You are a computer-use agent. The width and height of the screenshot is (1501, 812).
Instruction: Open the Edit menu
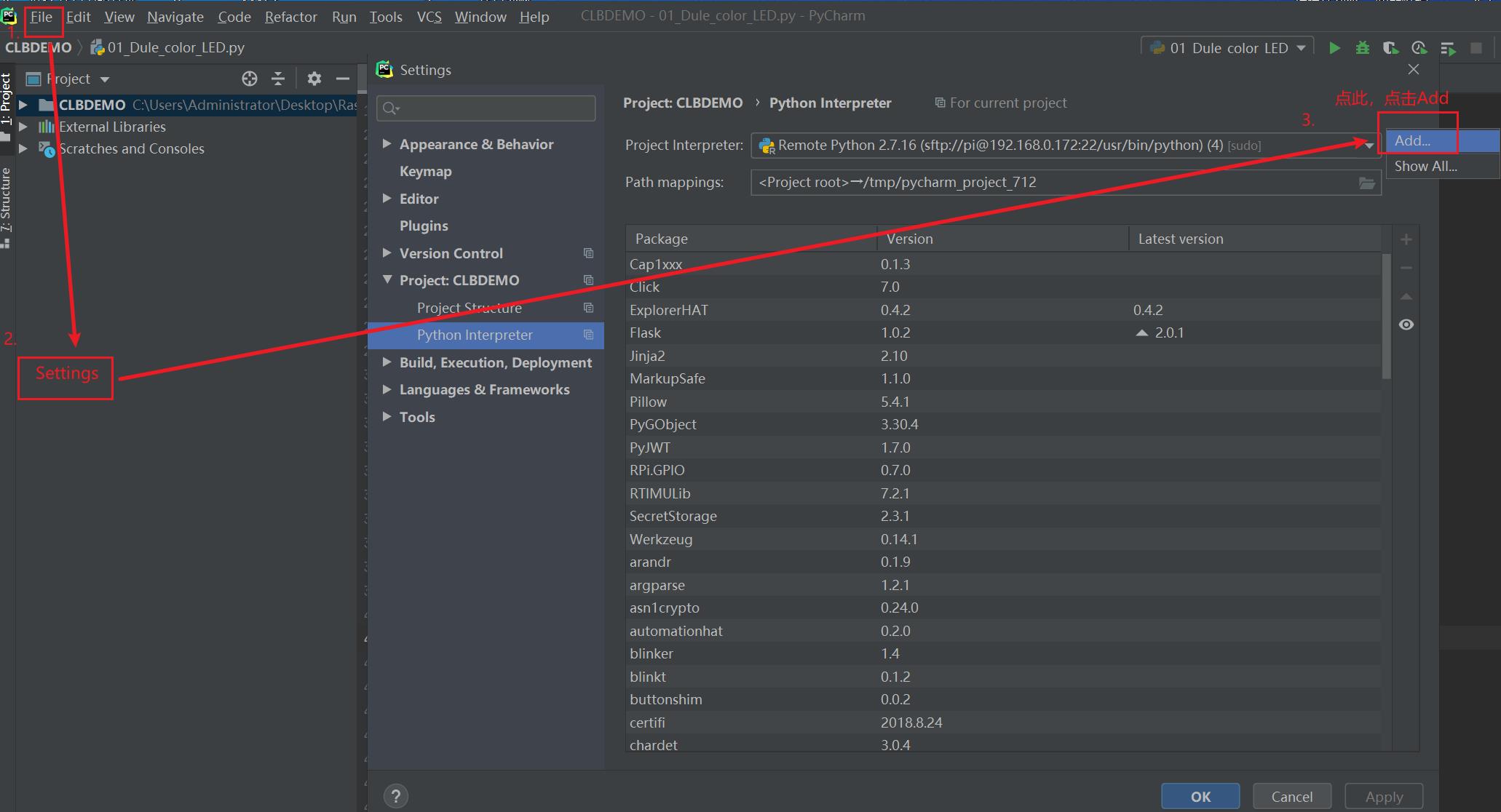pos(79,17)
